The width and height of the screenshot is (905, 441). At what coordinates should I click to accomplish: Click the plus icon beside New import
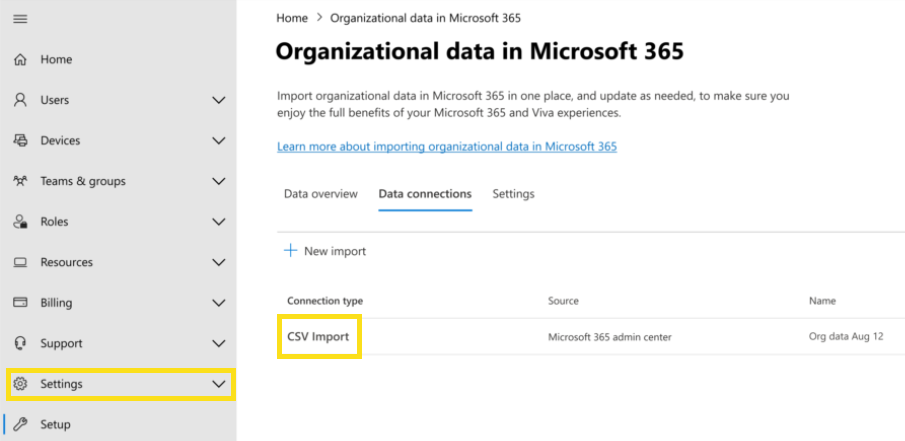point(290,251)
